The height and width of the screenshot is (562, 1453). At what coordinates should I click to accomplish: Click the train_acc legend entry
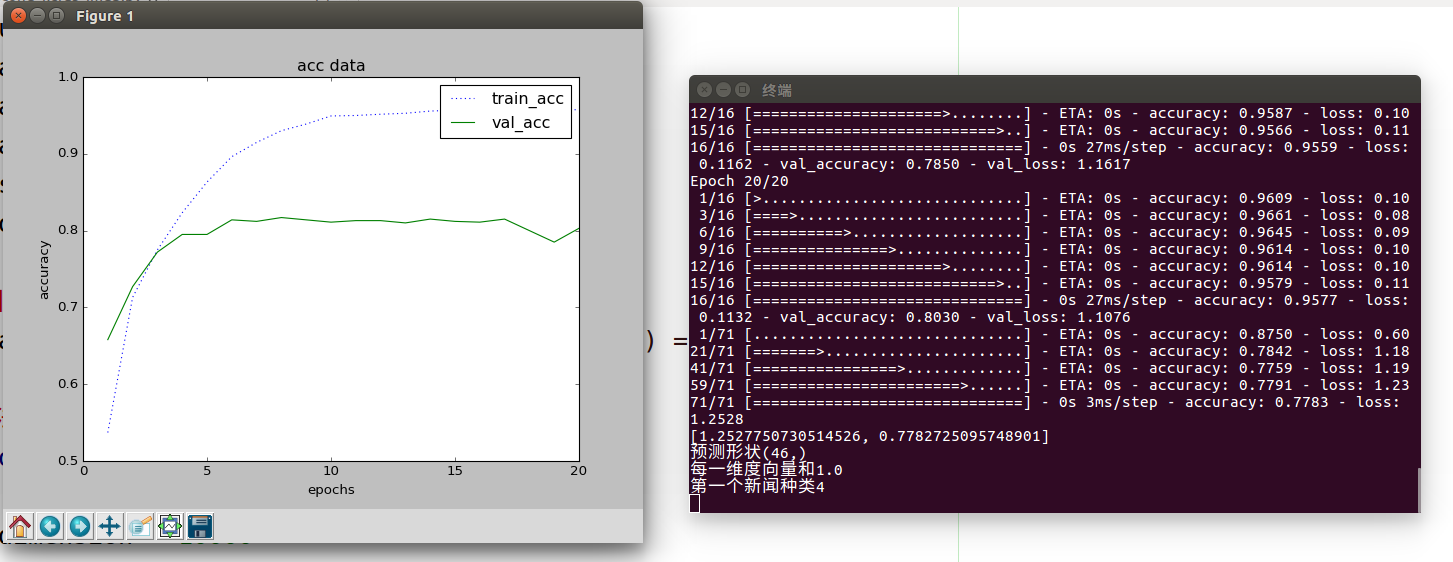506,98
